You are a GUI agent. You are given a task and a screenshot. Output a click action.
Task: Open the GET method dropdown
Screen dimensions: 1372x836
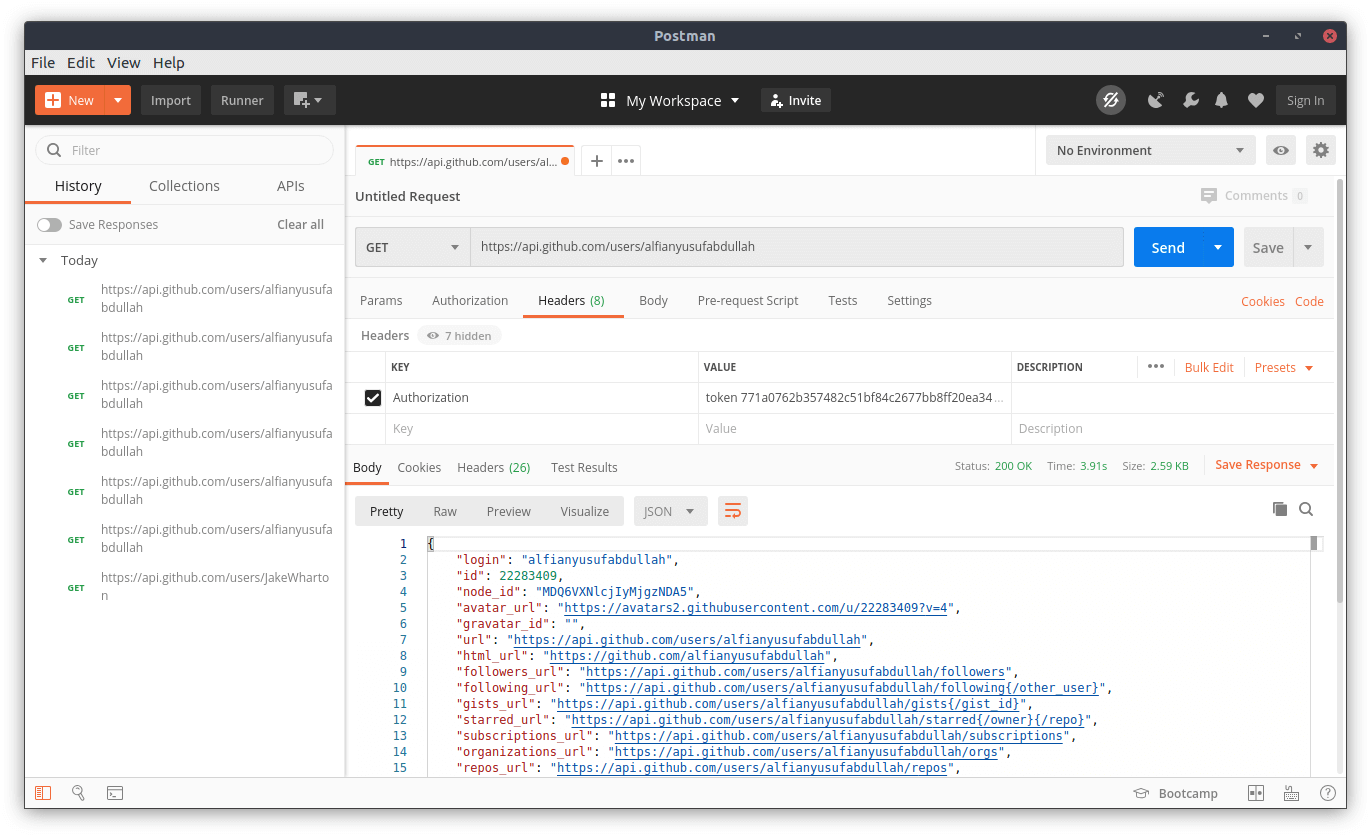coord(412,247)
